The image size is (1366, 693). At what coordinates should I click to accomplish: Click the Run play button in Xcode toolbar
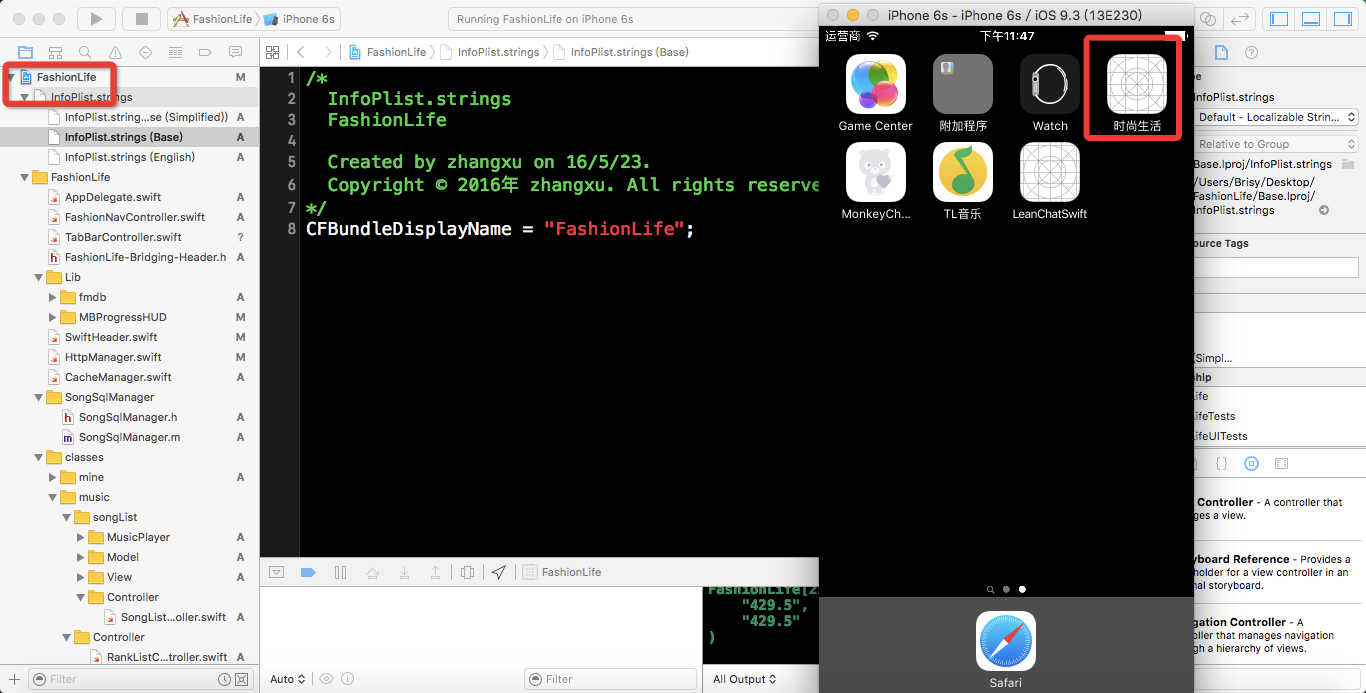click(96, 18)
